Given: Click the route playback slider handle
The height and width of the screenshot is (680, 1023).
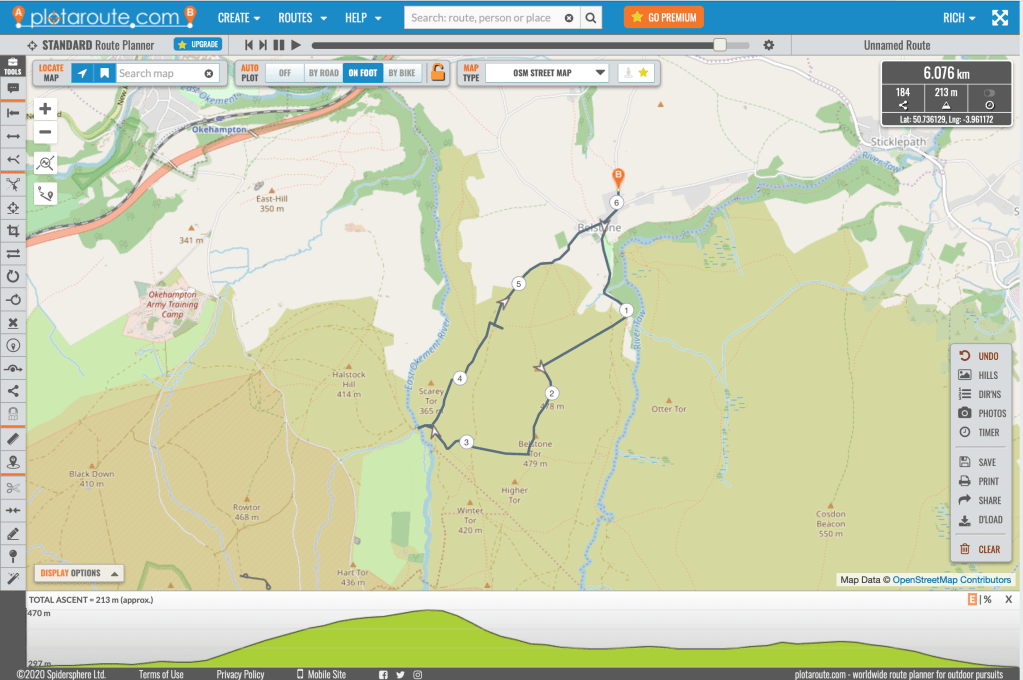Looking at the screenshot, I should (x=719, y=45).
